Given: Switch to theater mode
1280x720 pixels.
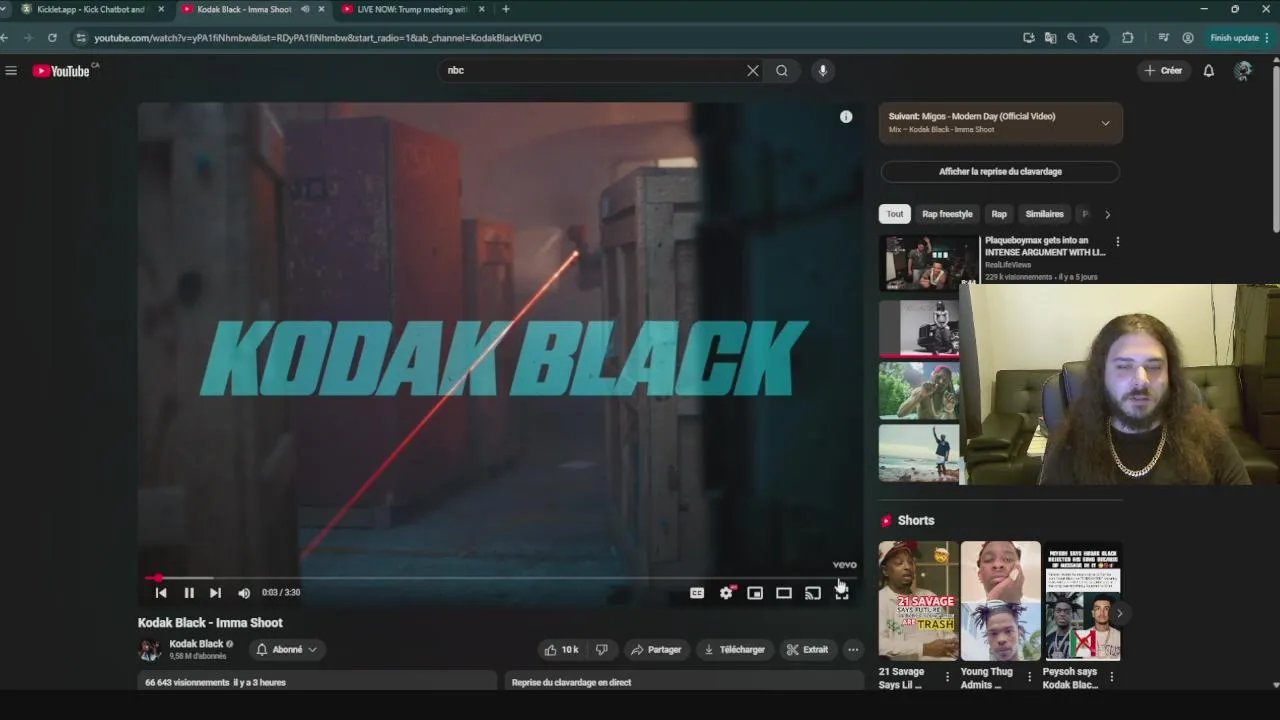Looking at the screenshot, I should point(784,593).
